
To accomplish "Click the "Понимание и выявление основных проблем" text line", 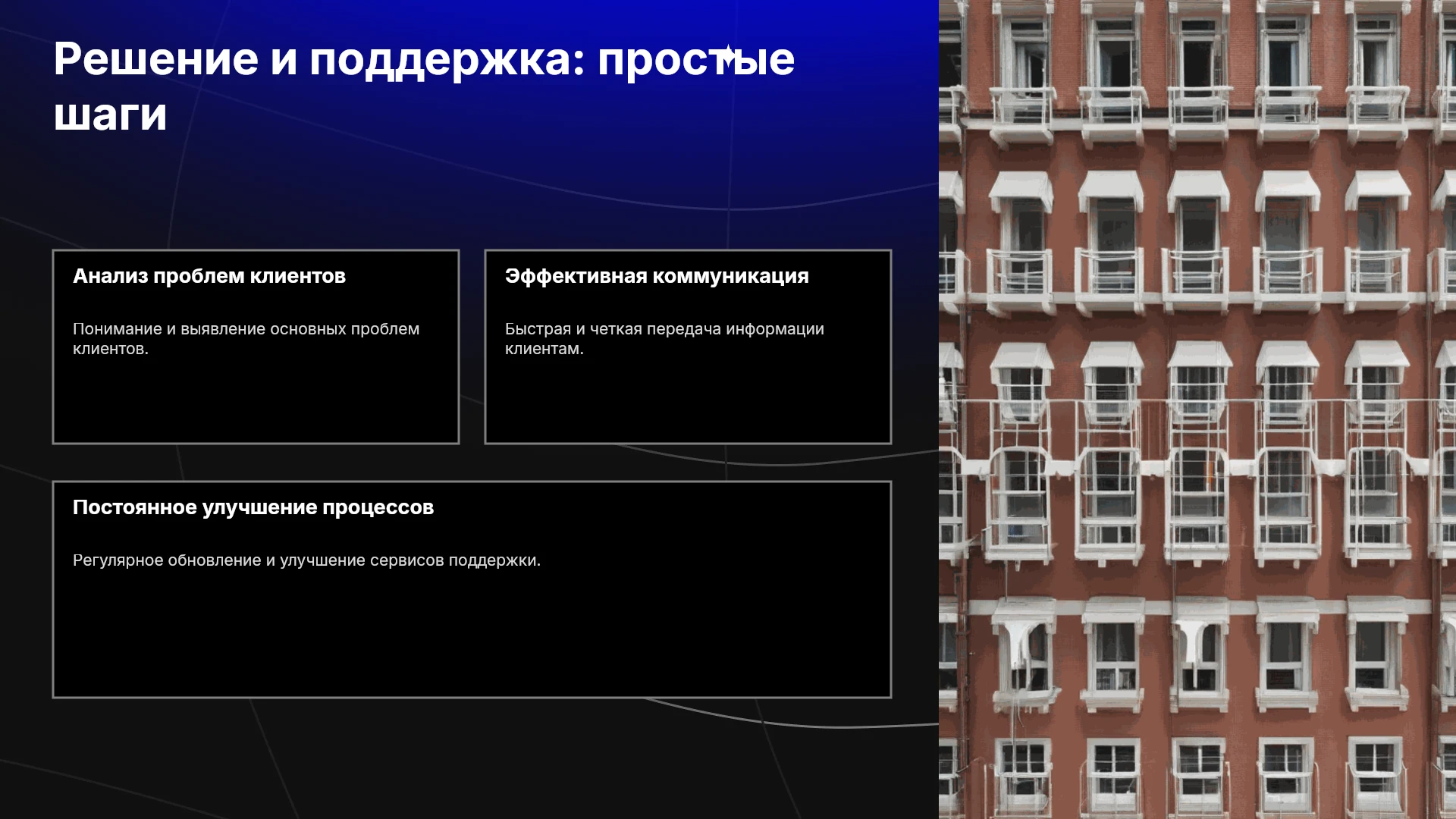I will click(x=246, y=329).
